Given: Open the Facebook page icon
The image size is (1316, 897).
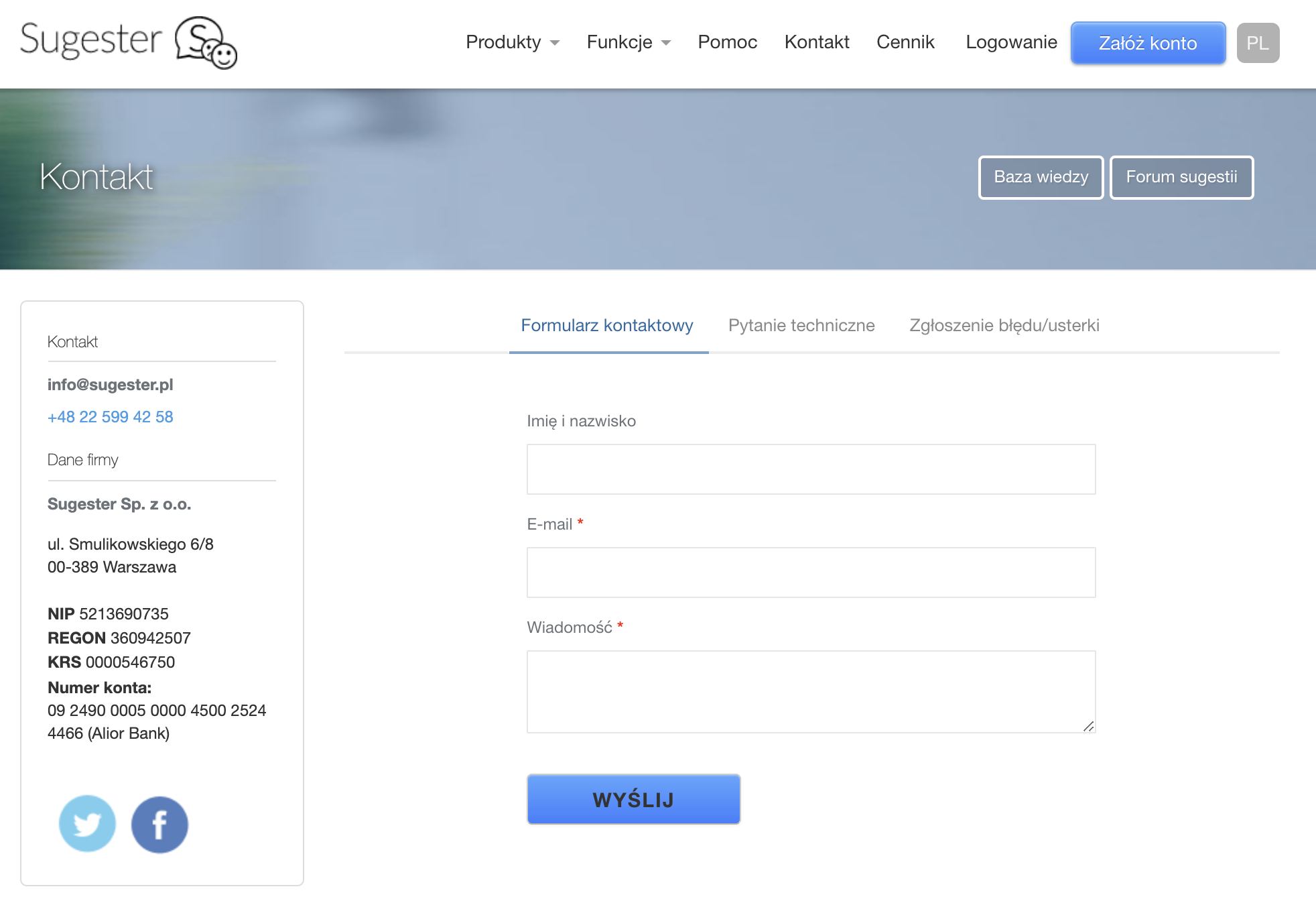Looking at the screenshot, I should pyautogui.click(x=159, y=824).
